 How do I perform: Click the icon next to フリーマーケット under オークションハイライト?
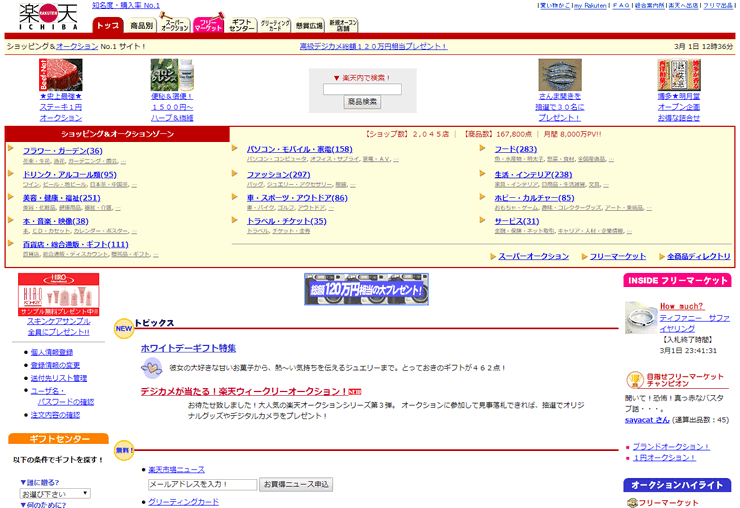click(x=632, y=503)
